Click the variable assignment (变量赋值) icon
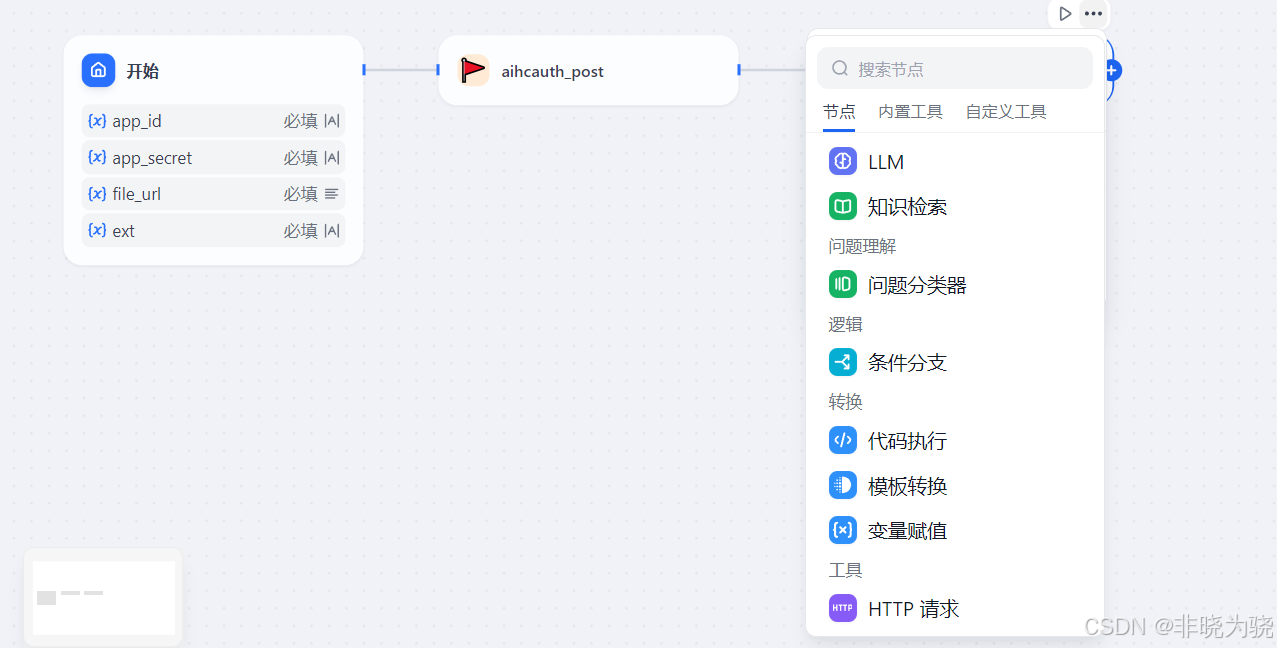 [x=843, y=530]
